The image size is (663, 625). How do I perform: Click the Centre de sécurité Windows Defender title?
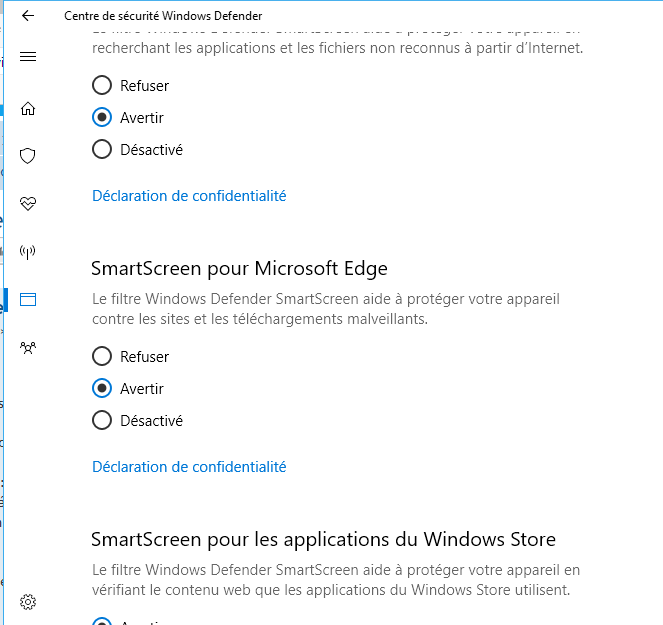tap(163, 16)
